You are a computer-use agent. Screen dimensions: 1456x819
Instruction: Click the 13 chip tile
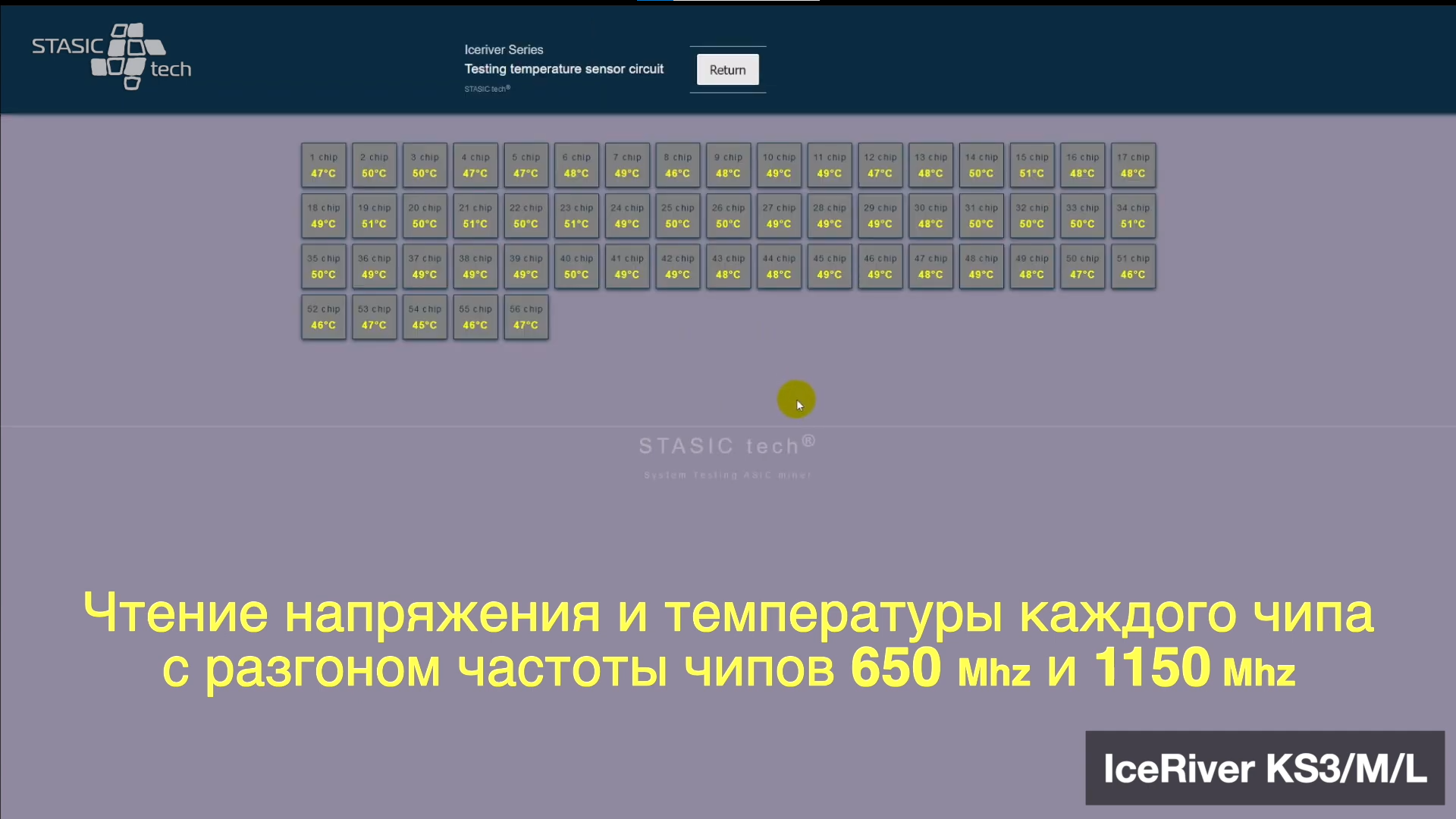(x=930, y=165)
